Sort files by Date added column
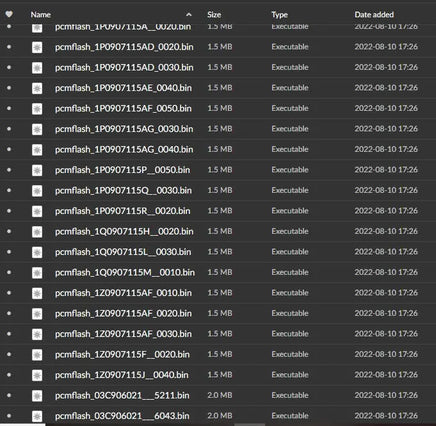 [x=374, y=15]
